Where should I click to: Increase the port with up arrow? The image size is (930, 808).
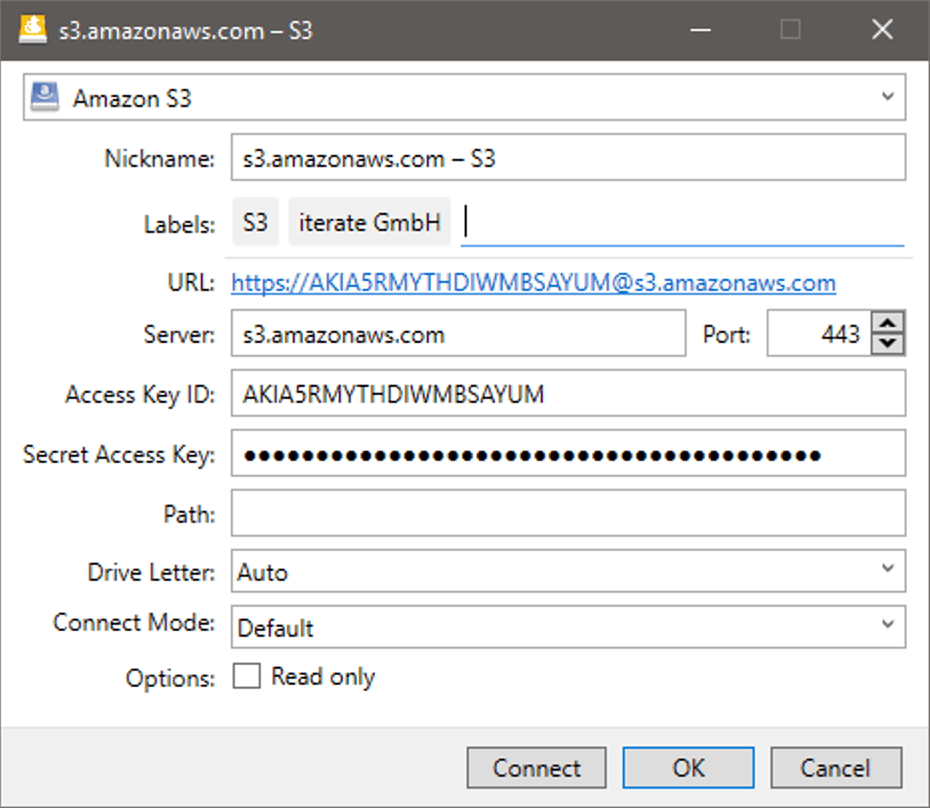click(x=888, y=323)
